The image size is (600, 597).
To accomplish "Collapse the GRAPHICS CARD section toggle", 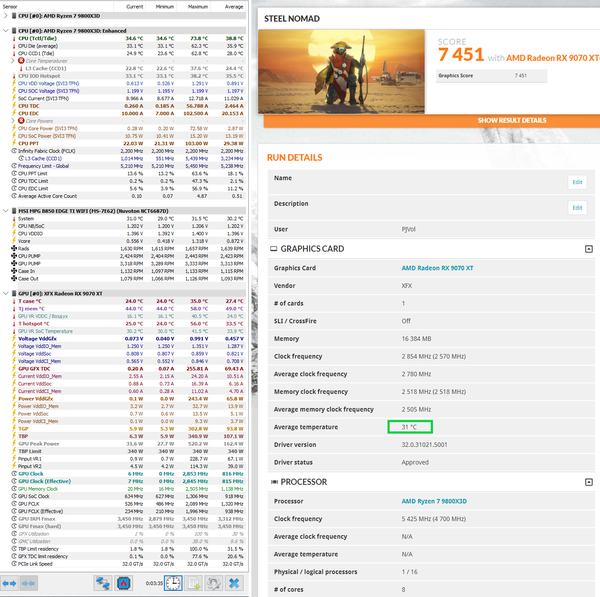I will click(x=589, y=249).
